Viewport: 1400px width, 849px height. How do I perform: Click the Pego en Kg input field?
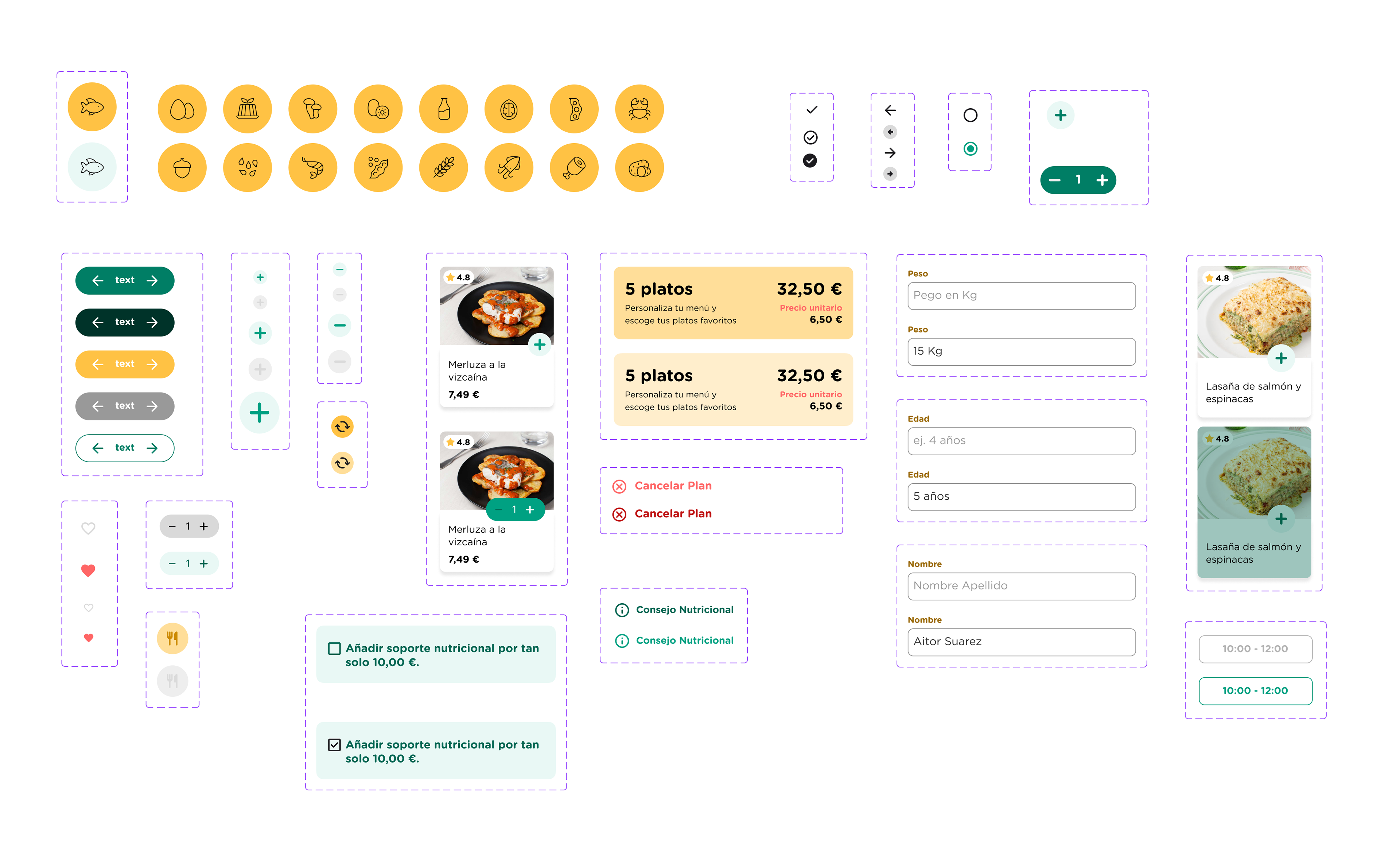click(1021, 296)
